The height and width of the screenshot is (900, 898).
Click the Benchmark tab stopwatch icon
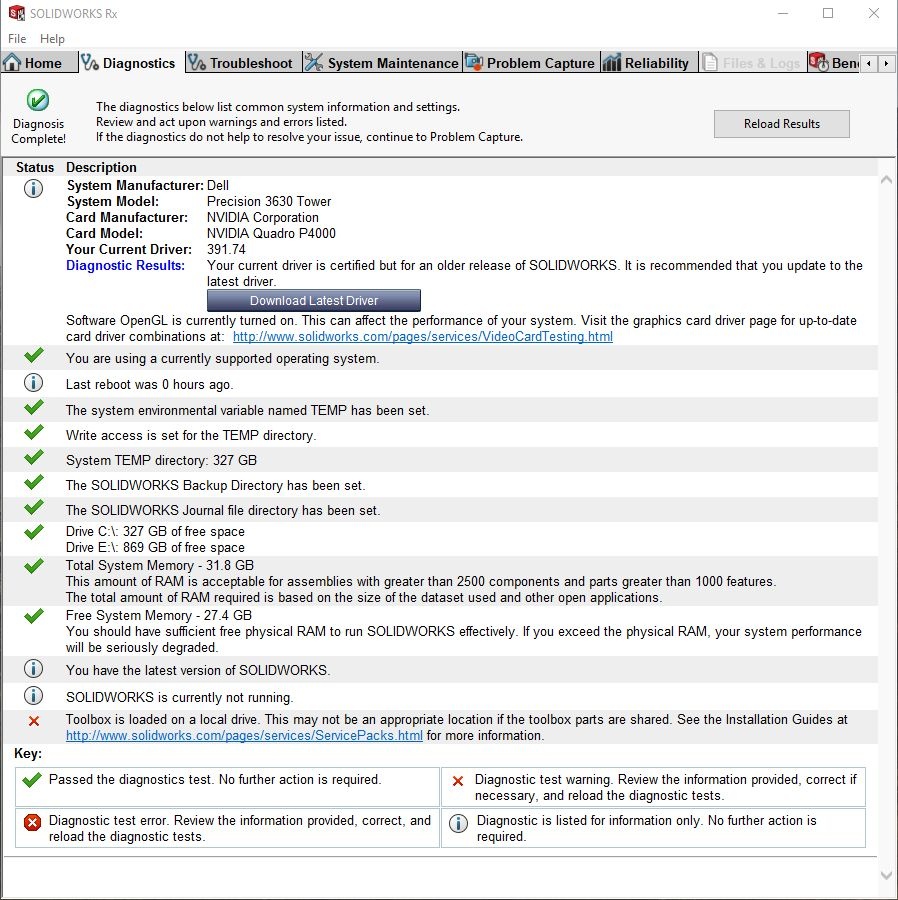click(818, 63)
